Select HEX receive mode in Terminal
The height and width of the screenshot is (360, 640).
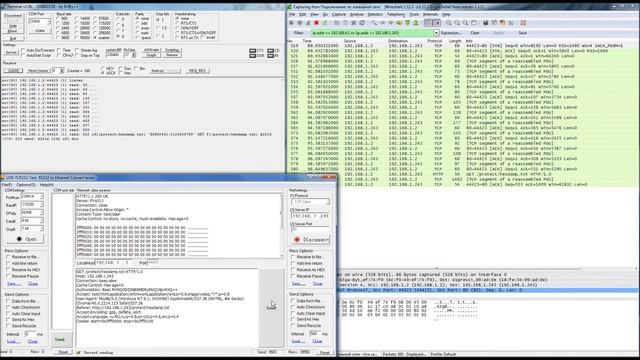pos(107,68)
